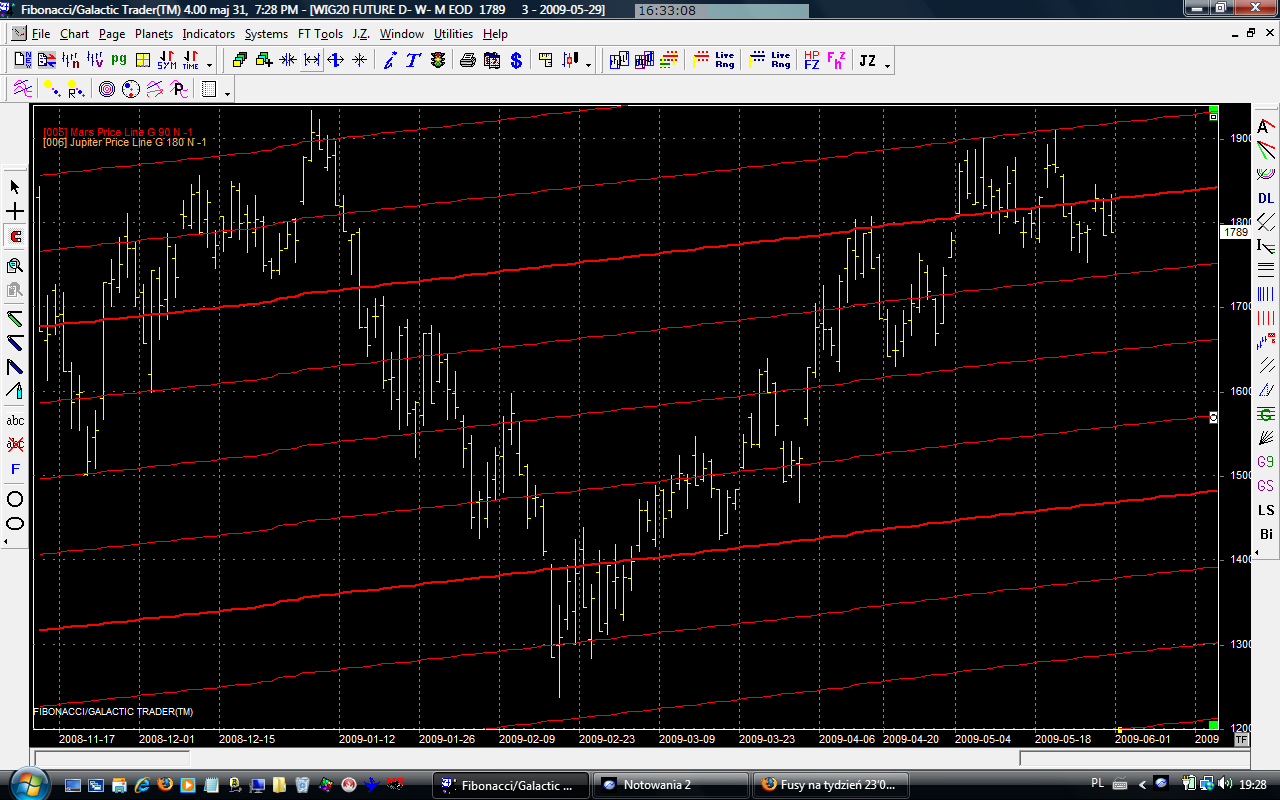
Task: Select the DL tool in right sidebar
Action: pyautogui.click(x=1266, y=198)
